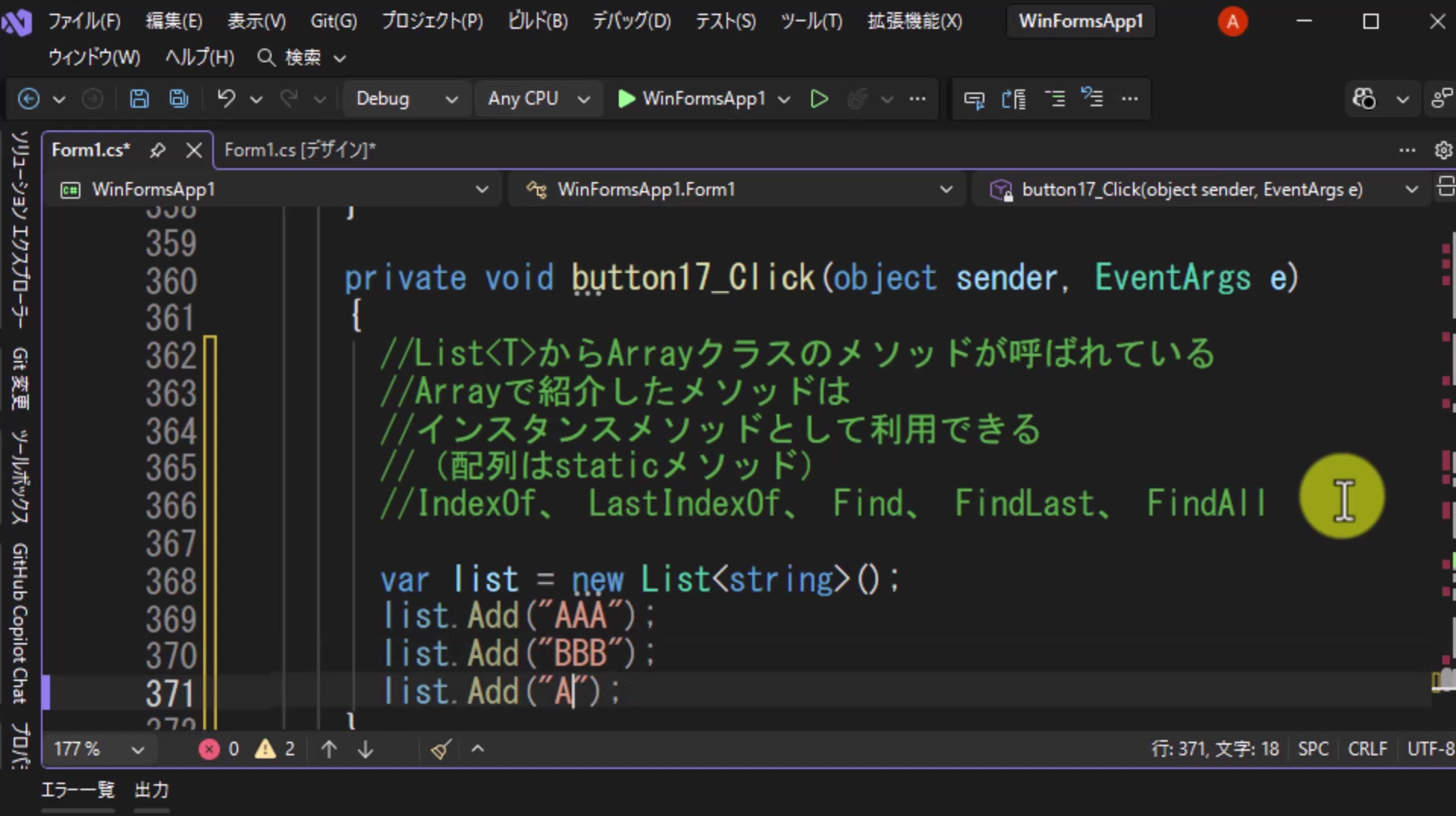
Task: Open the 出力 panel tab
Action: click(x=152, y=790)
